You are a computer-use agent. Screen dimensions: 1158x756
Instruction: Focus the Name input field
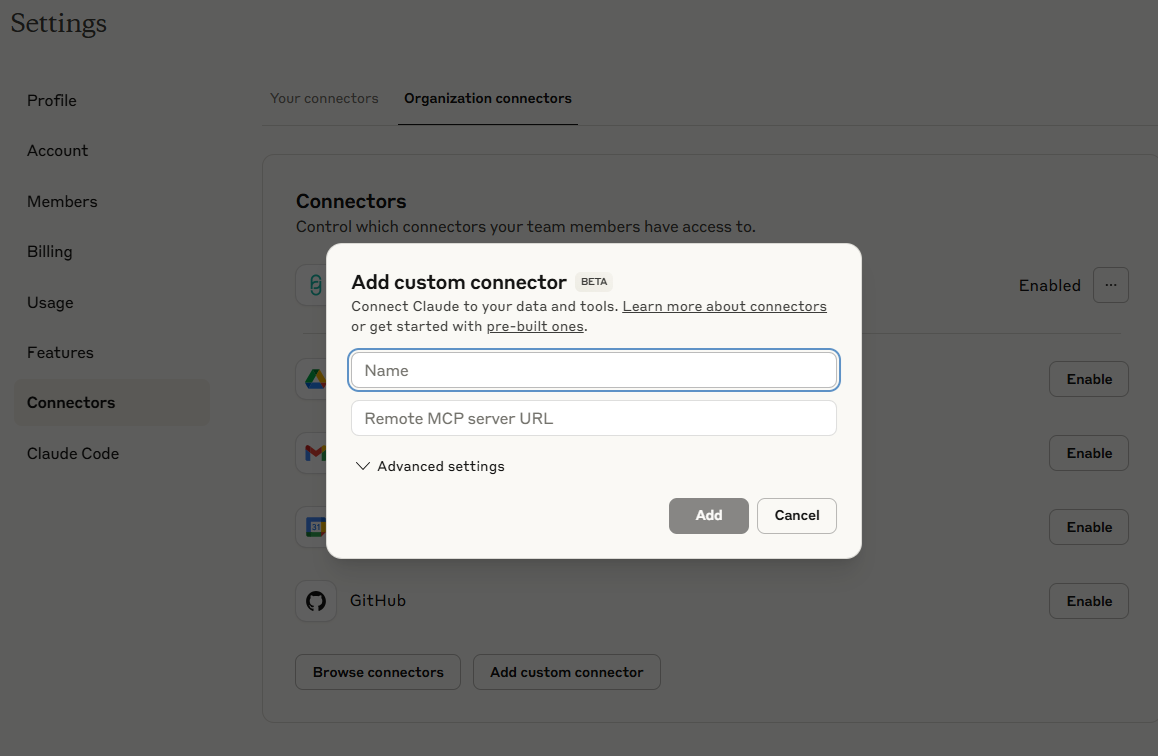coord(594,370)
